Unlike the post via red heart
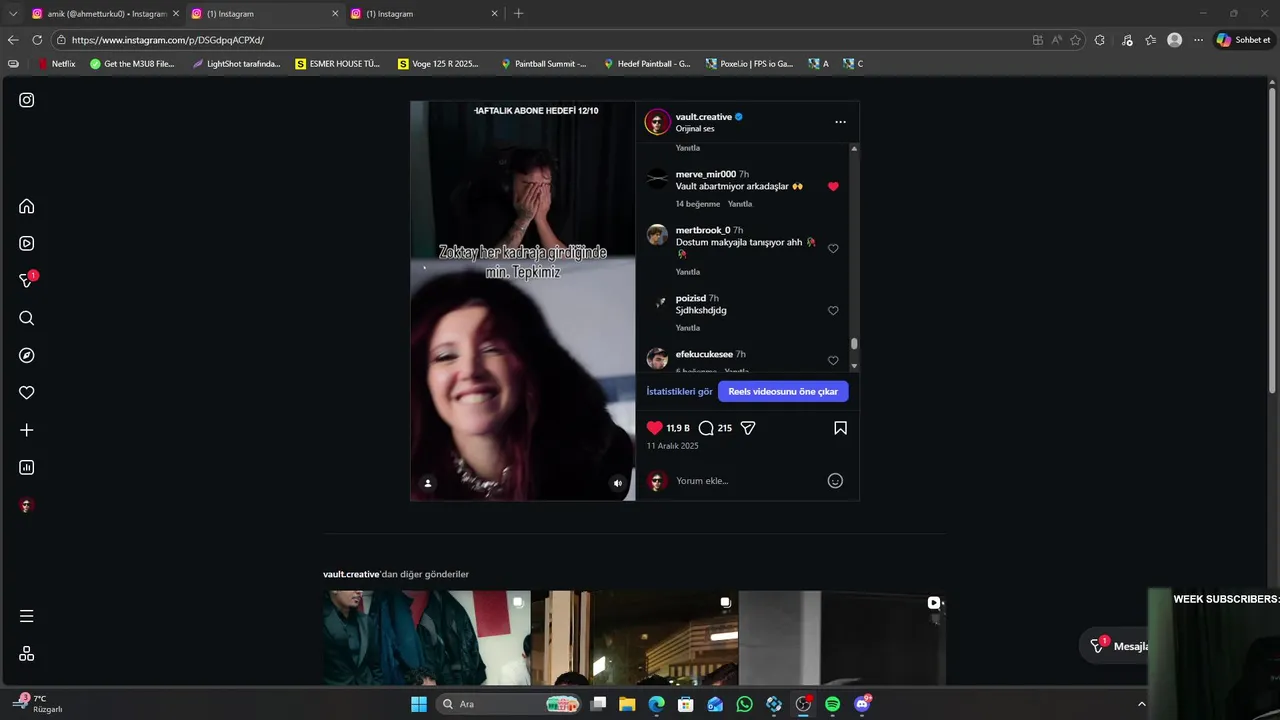Viewport: 1280px width, 720px height. tap(654, 428)
